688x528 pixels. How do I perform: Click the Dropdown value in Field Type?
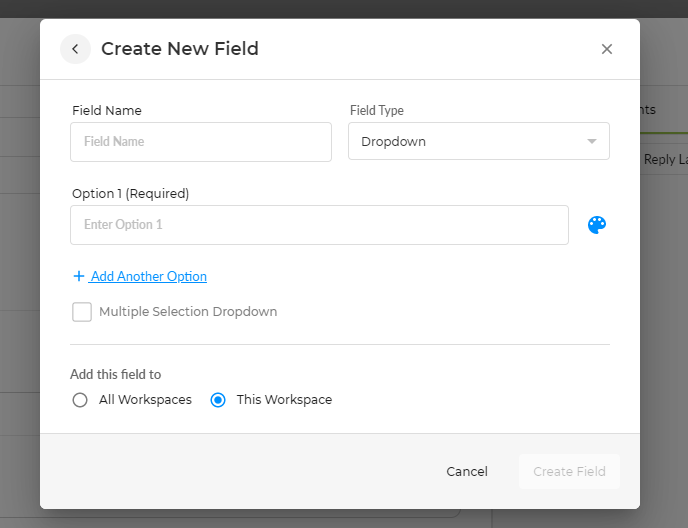tap(394, 142)
